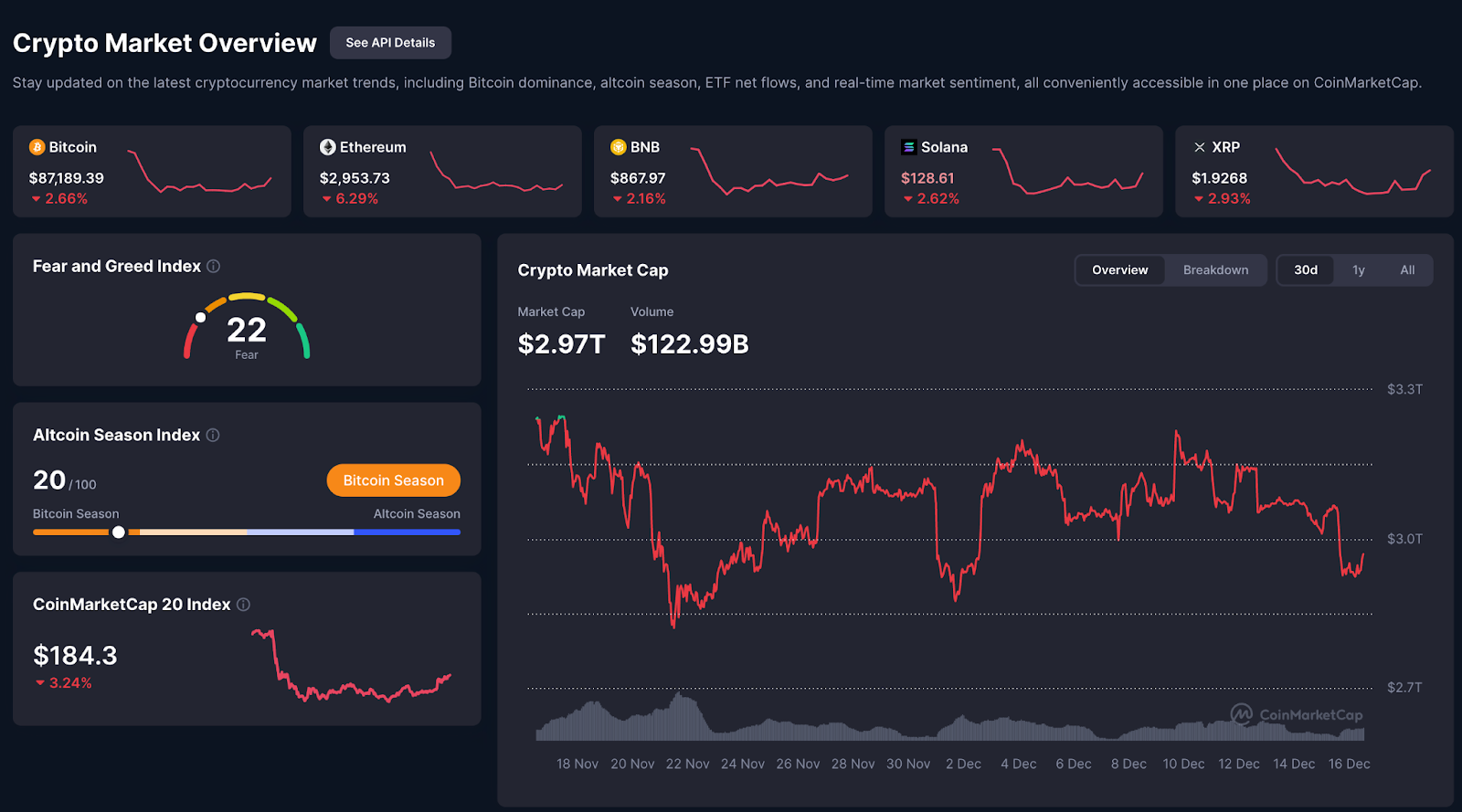
Task: Switch chart to Breakdown view
Action: click(x=1215, y=270)
